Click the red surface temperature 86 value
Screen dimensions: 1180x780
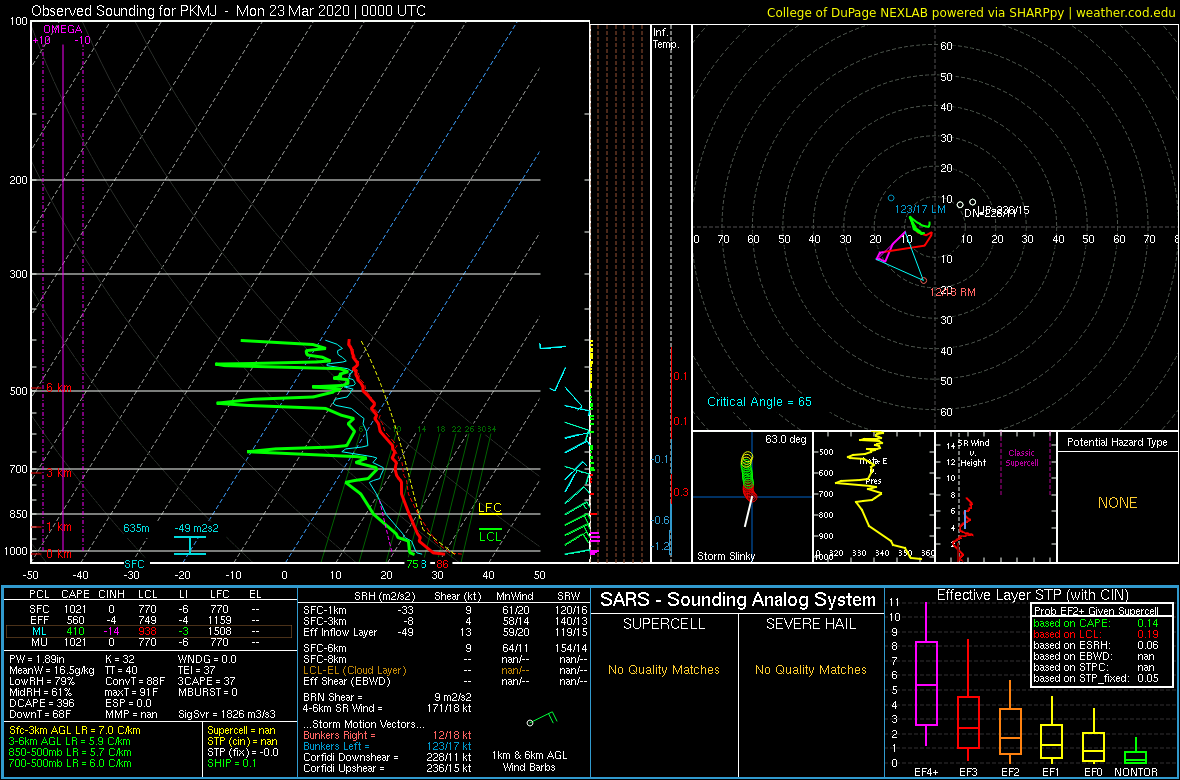[442, 563]
